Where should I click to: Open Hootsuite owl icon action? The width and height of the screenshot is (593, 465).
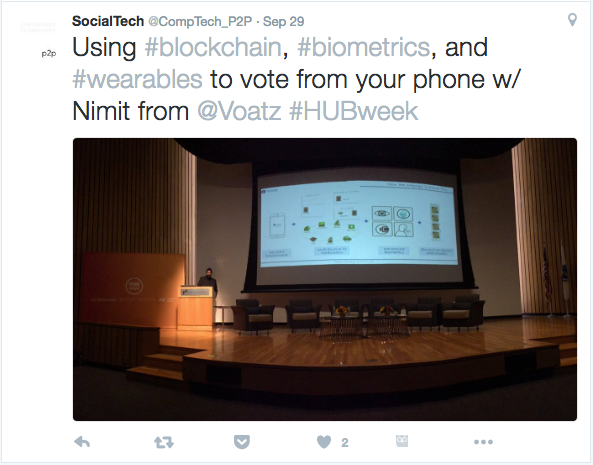pos(402,441)
